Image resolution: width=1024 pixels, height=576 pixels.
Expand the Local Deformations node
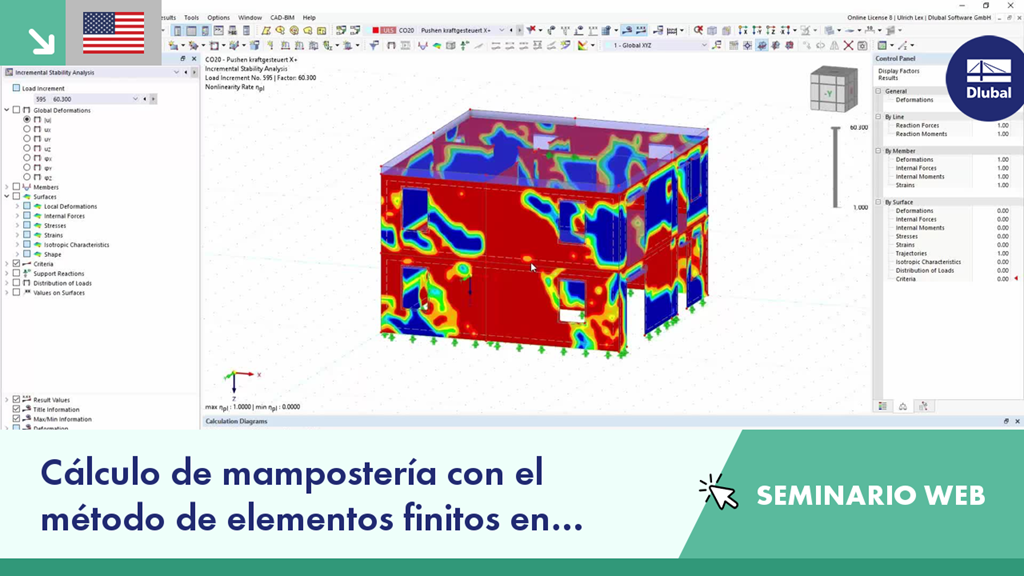click(17, 206)
